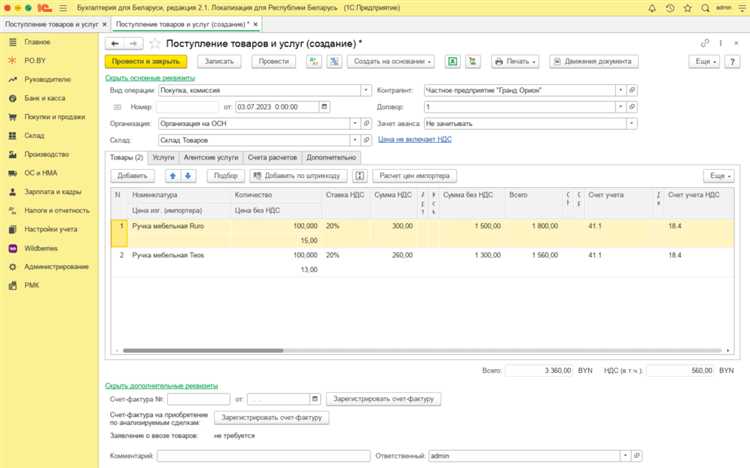Screen dimensions: 750x468
Task: Click Зарегистрировать счет-фактуру next to date
Action: pyautogui.click(x=384, y=399)
